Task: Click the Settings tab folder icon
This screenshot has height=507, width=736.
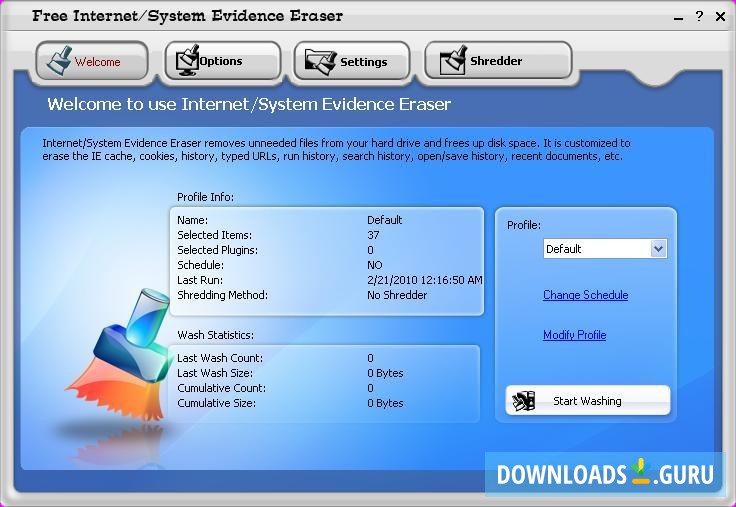Action: pos(320,61)
